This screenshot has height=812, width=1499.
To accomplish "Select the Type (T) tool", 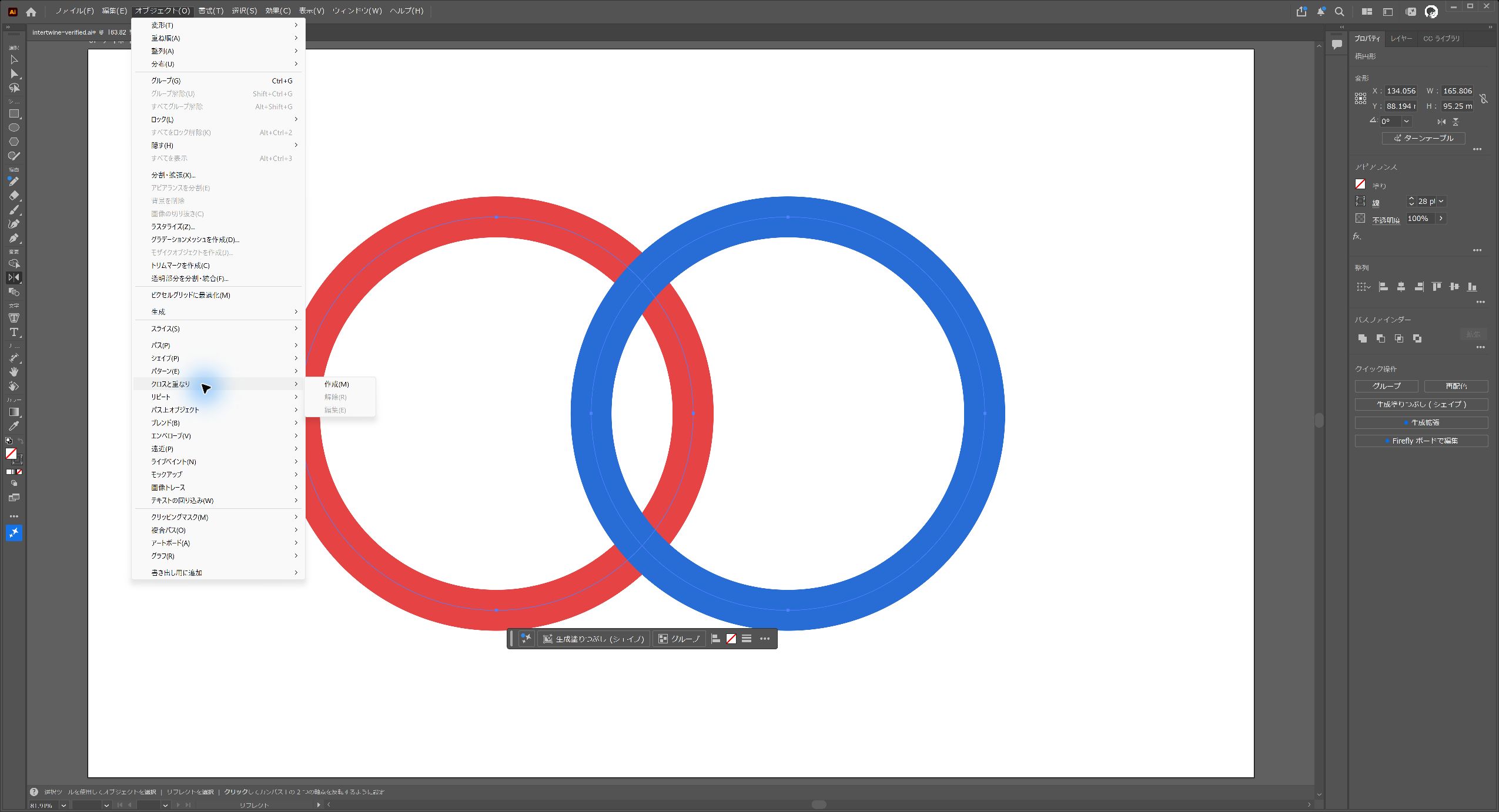I will point(14,332).
